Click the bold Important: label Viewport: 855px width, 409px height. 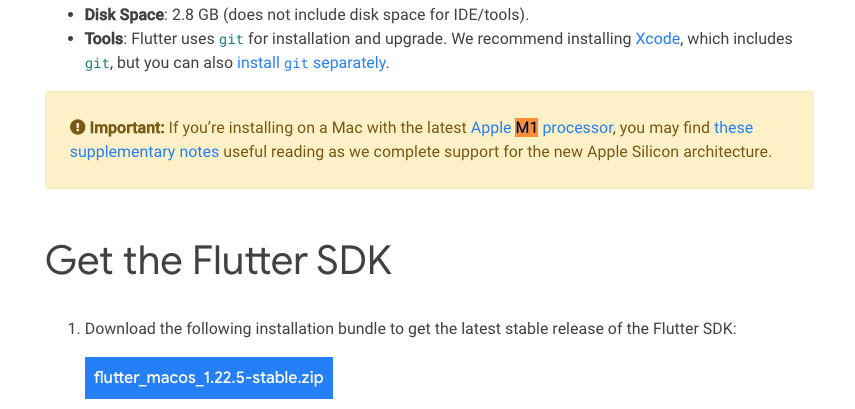click(x=127, y=128)
